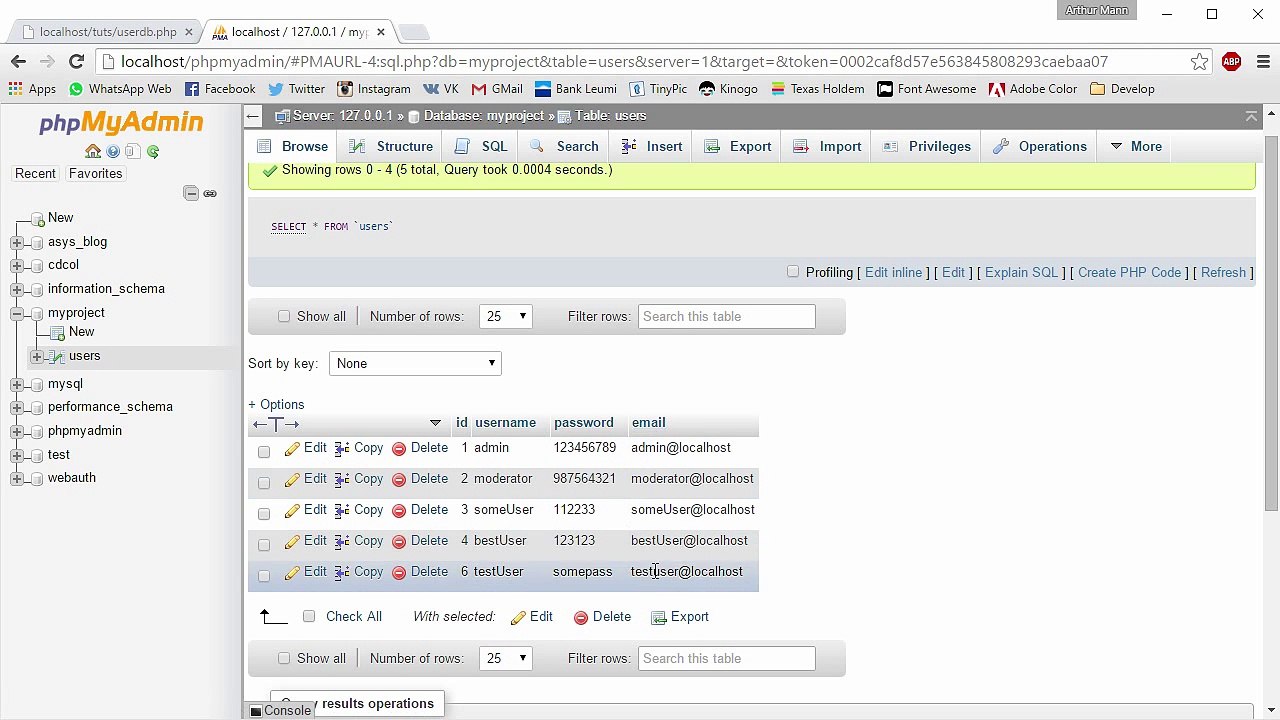Select the checkbox for bestUser row
The image size is (1280, 720).
tap(264, 545)
